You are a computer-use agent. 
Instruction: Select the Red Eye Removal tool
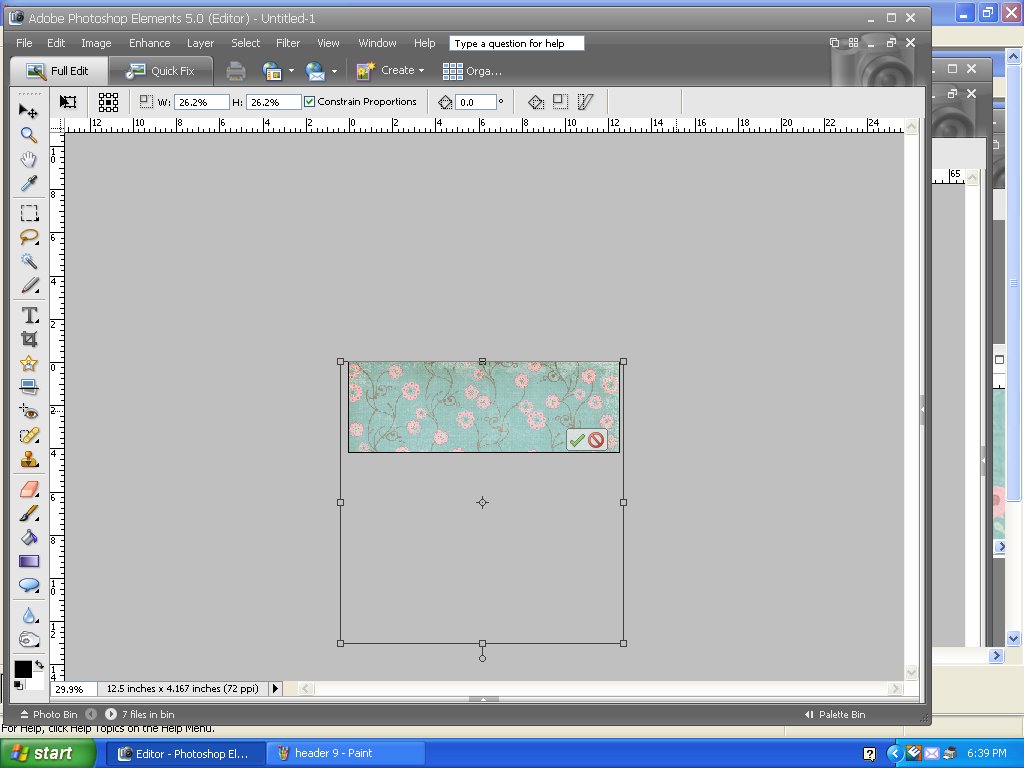pyautogui.click(x=29, y=411)
